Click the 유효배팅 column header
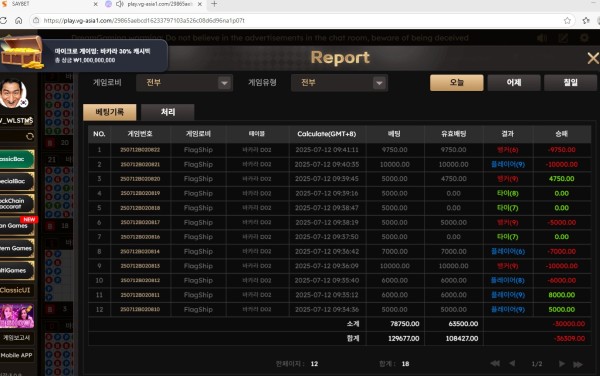Viewport: 600px width, 376px height. [453, 134]
